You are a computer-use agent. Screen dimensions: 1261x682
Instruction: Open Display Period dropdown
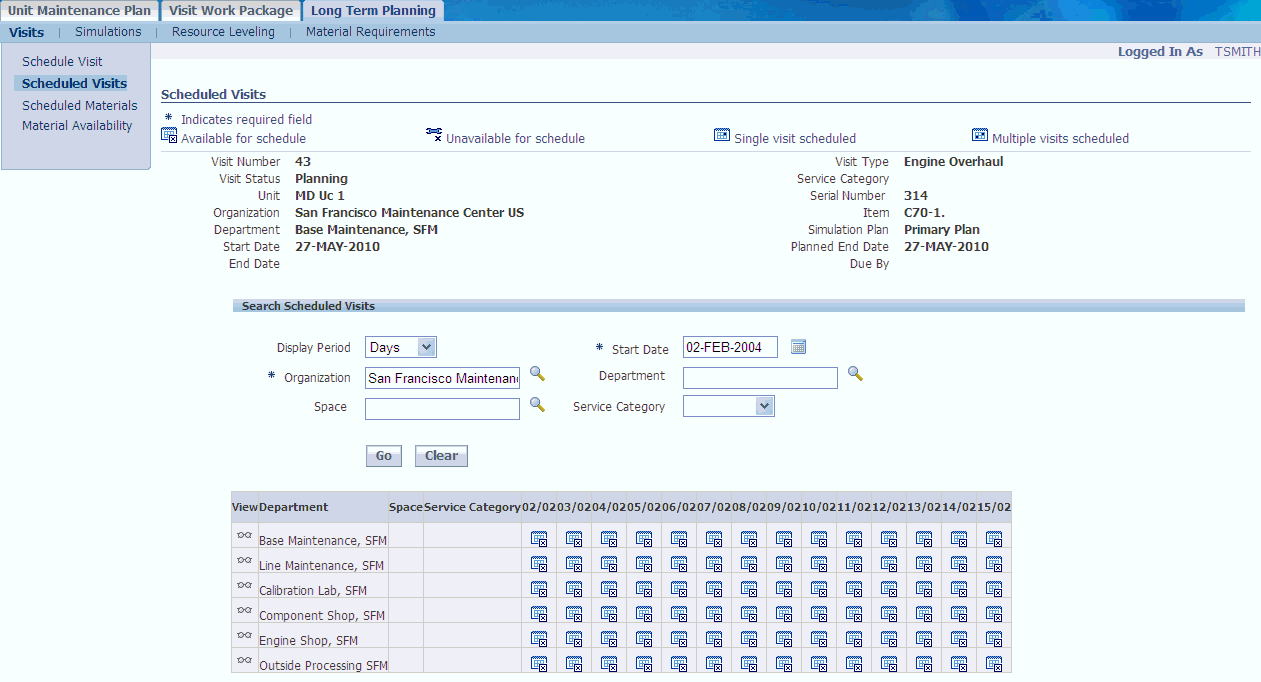point(401,347)
